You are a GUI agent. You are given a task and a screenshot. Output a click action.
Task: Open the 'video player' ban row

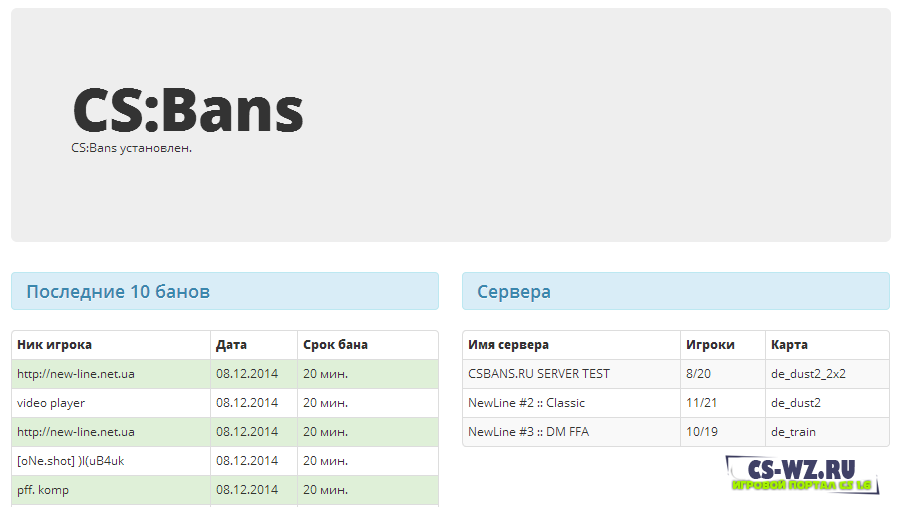(225, 403)
